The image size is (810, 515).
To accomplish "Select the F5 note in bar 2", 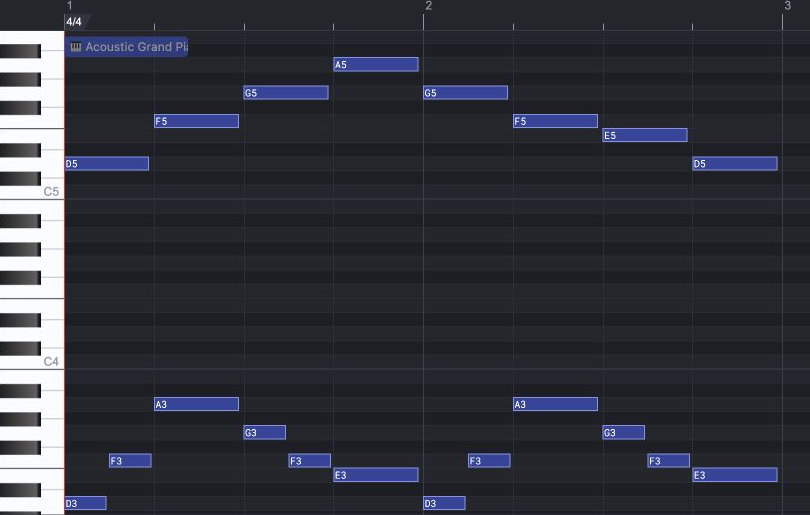I will (x=555, y=121).
